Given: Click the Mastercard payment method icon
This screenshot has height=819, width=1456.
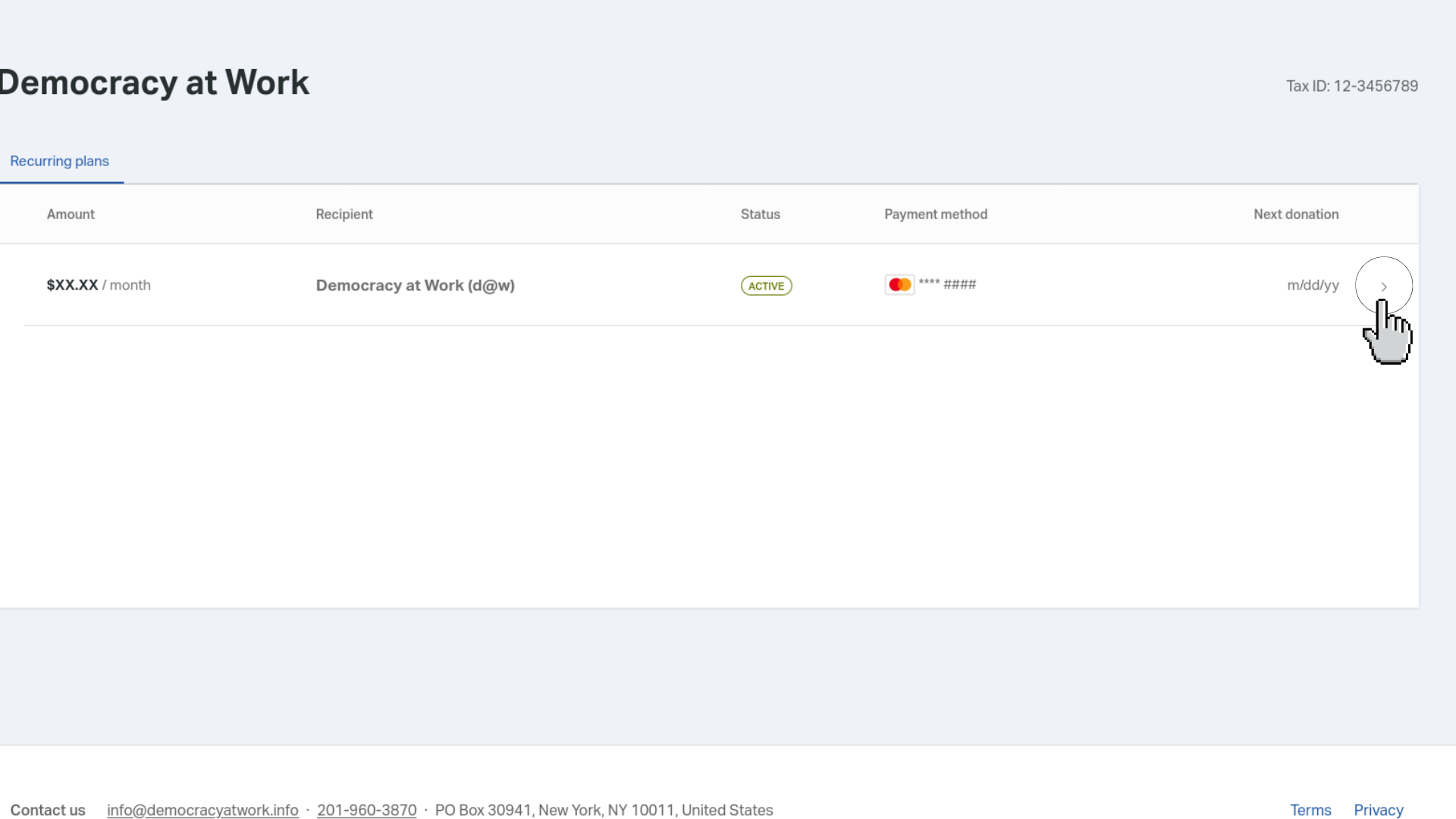Looking at the screenshot, I should 899,284.
